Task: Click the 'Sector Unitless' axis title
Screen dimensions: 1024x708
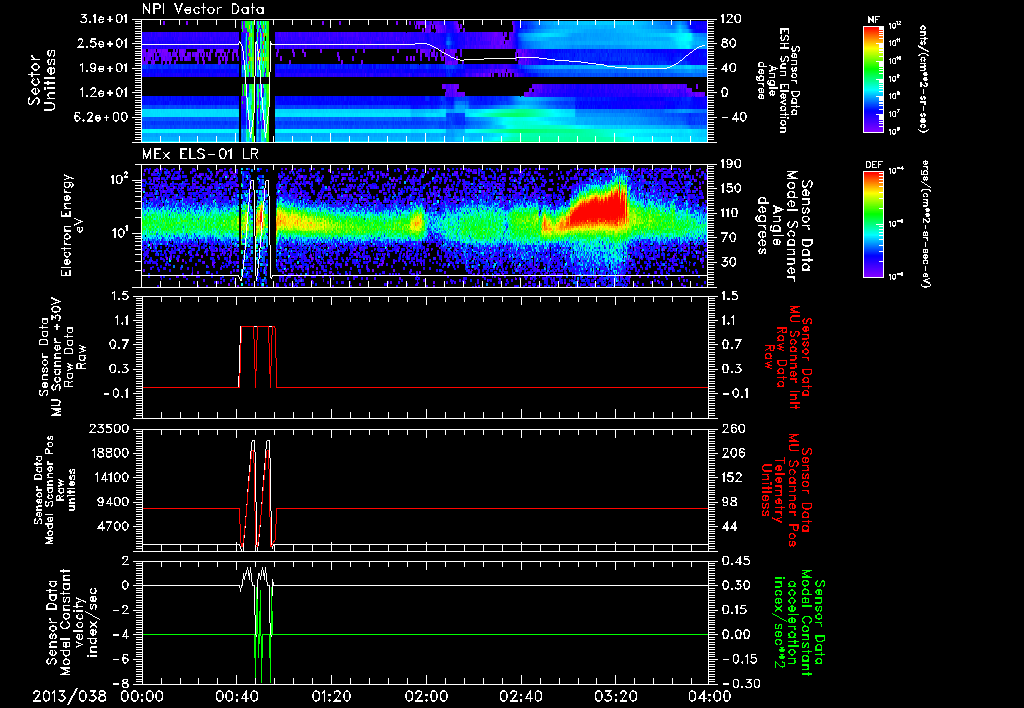Action: (42, 80)
